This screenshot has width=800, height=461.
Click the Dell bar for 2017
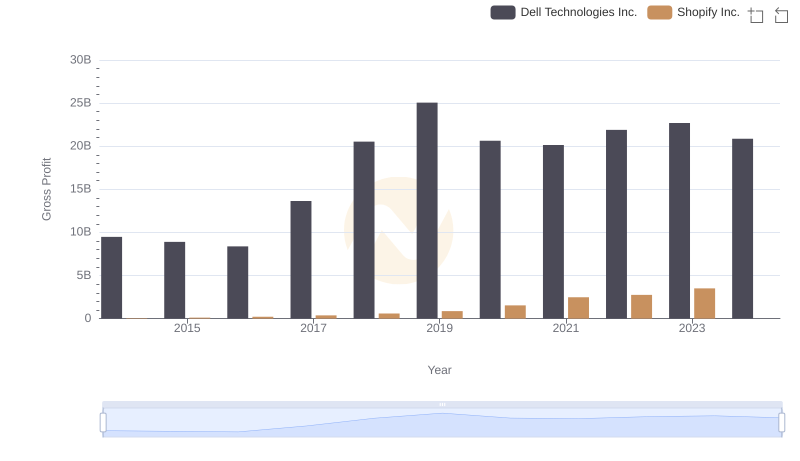(301, 260)
